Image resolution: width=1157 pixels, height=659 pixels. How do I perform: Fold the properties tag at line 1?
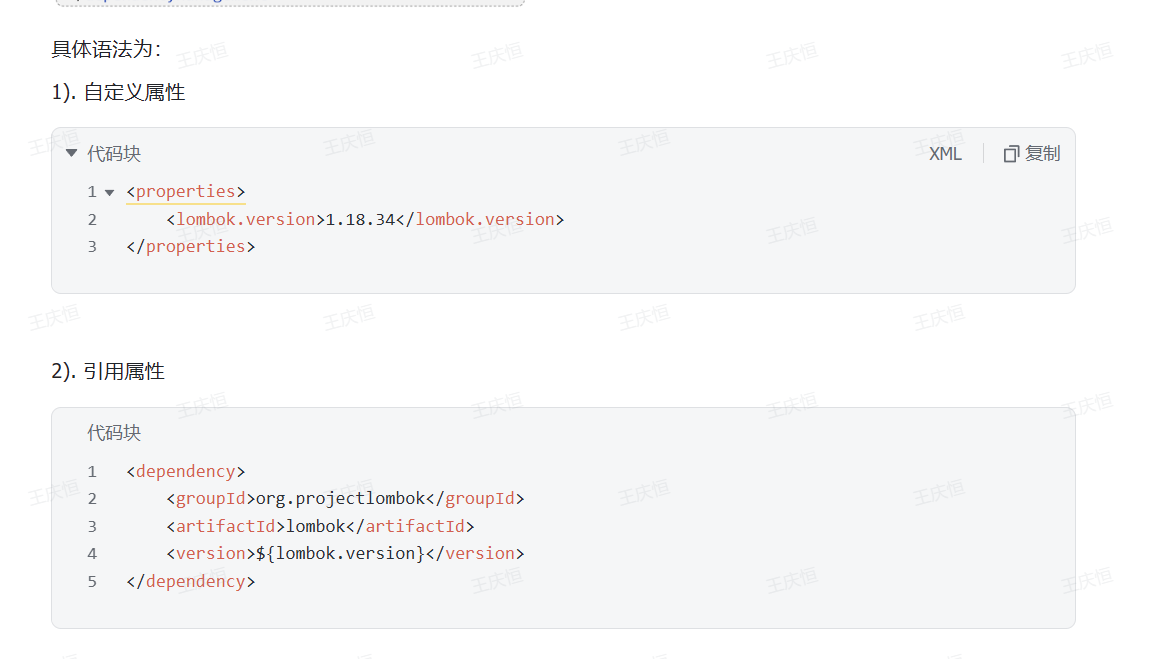(x=109, y=192)
